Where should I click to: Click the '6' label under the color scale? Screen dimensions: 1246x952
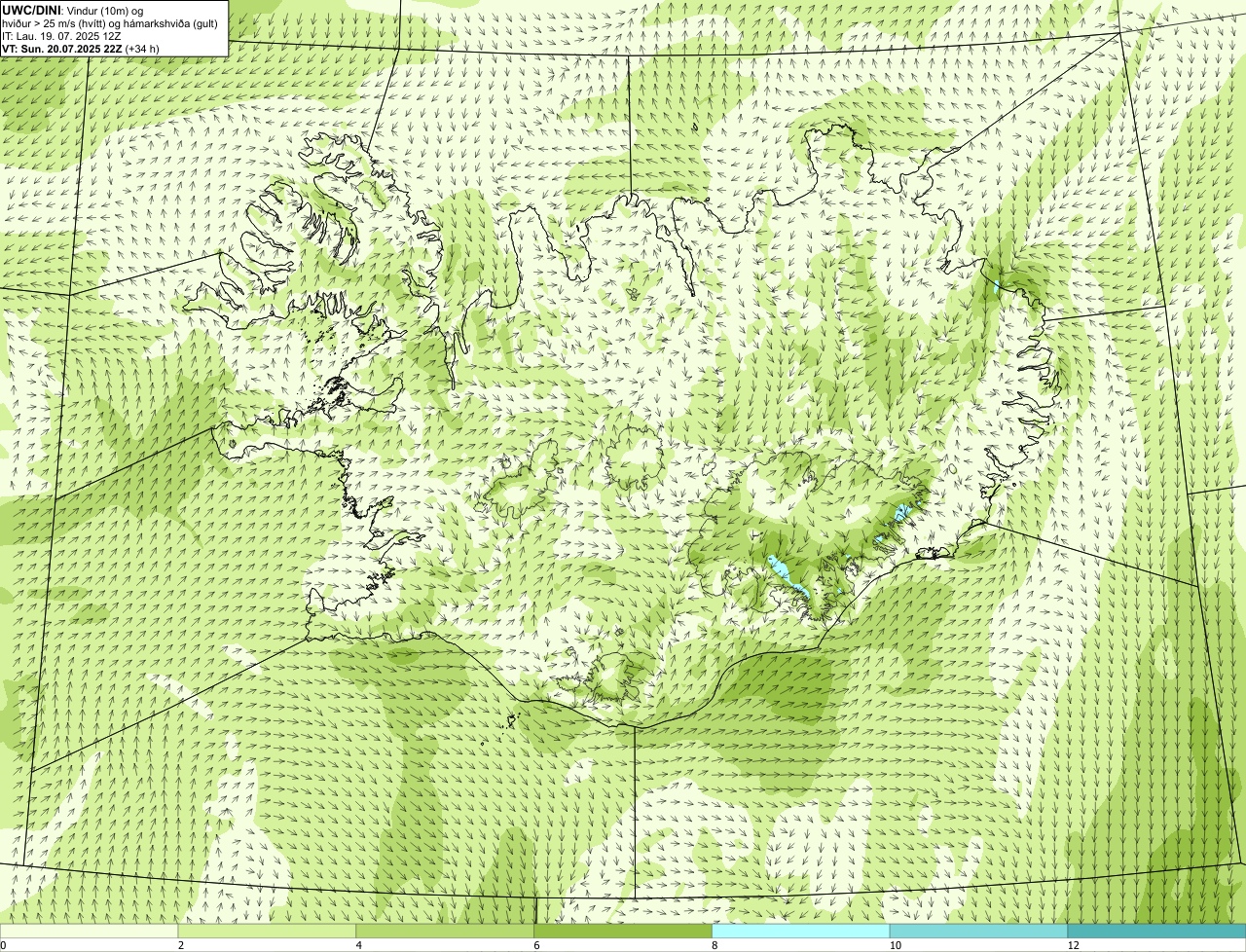click(537, 945)
